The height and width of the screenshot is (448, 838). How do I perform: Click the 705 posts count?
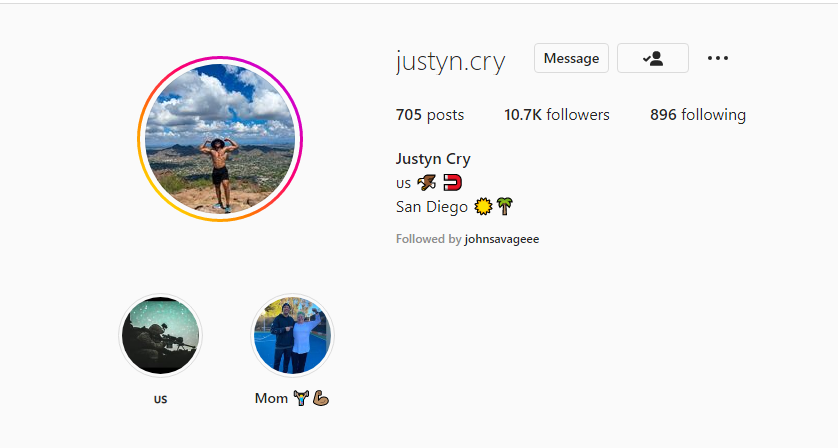[x=430, y=115]
